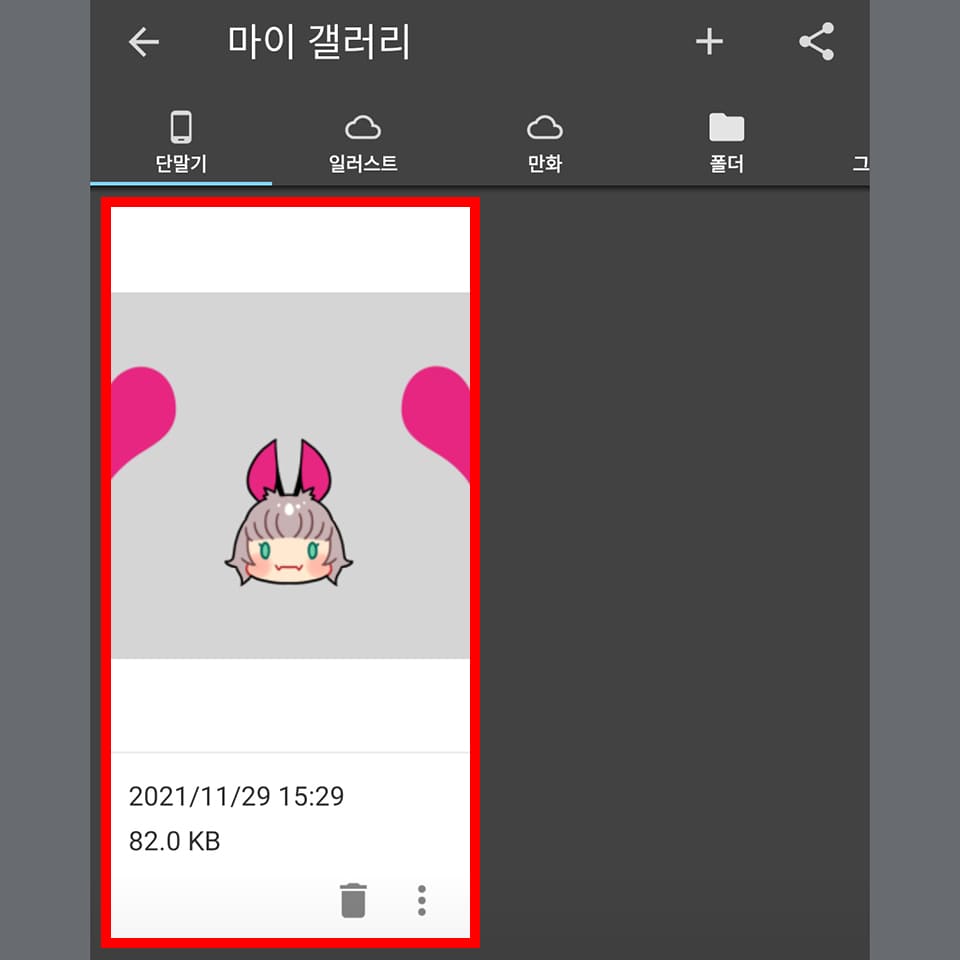Tap the share icon in the header
Screen dimensions: 960x960
(x=817, y=42)
